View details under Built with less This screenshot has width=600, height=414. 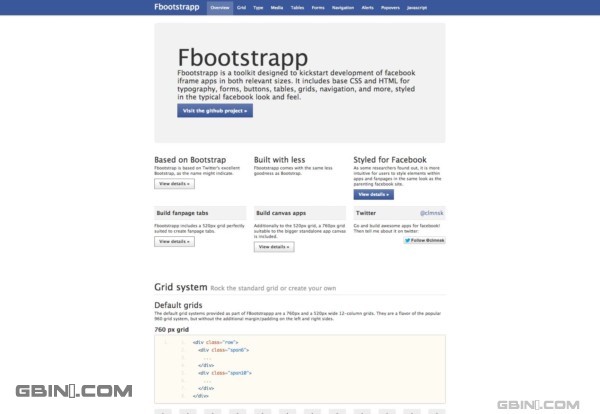point(274,184)
